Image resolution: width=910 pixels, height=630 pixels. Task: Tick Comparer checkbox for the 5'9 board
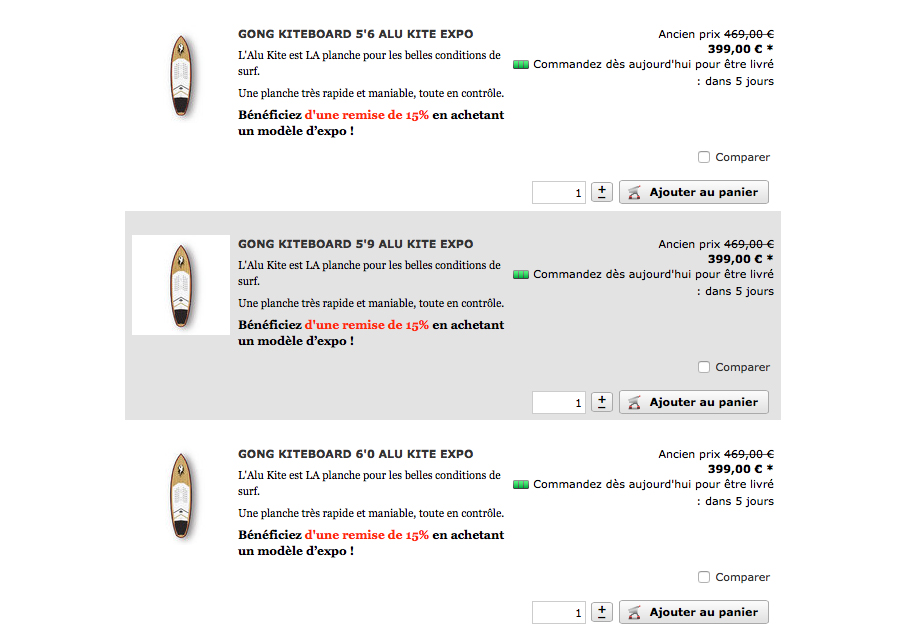pyautogui.click(x=704, y=367)
